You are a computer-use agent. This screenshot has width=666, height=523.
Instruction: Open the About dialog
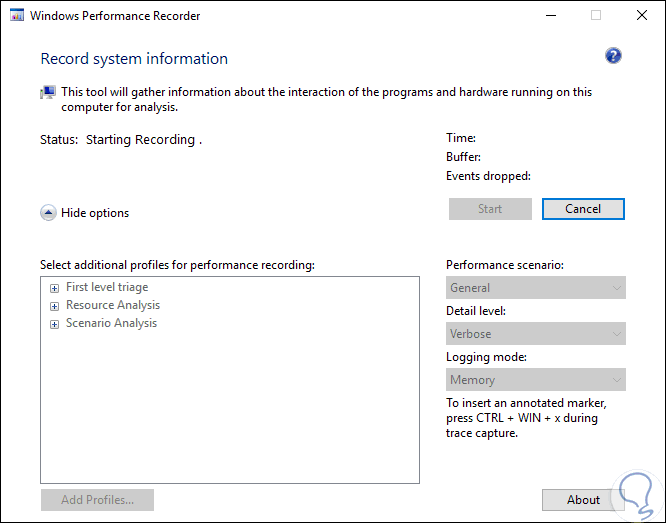583,500
